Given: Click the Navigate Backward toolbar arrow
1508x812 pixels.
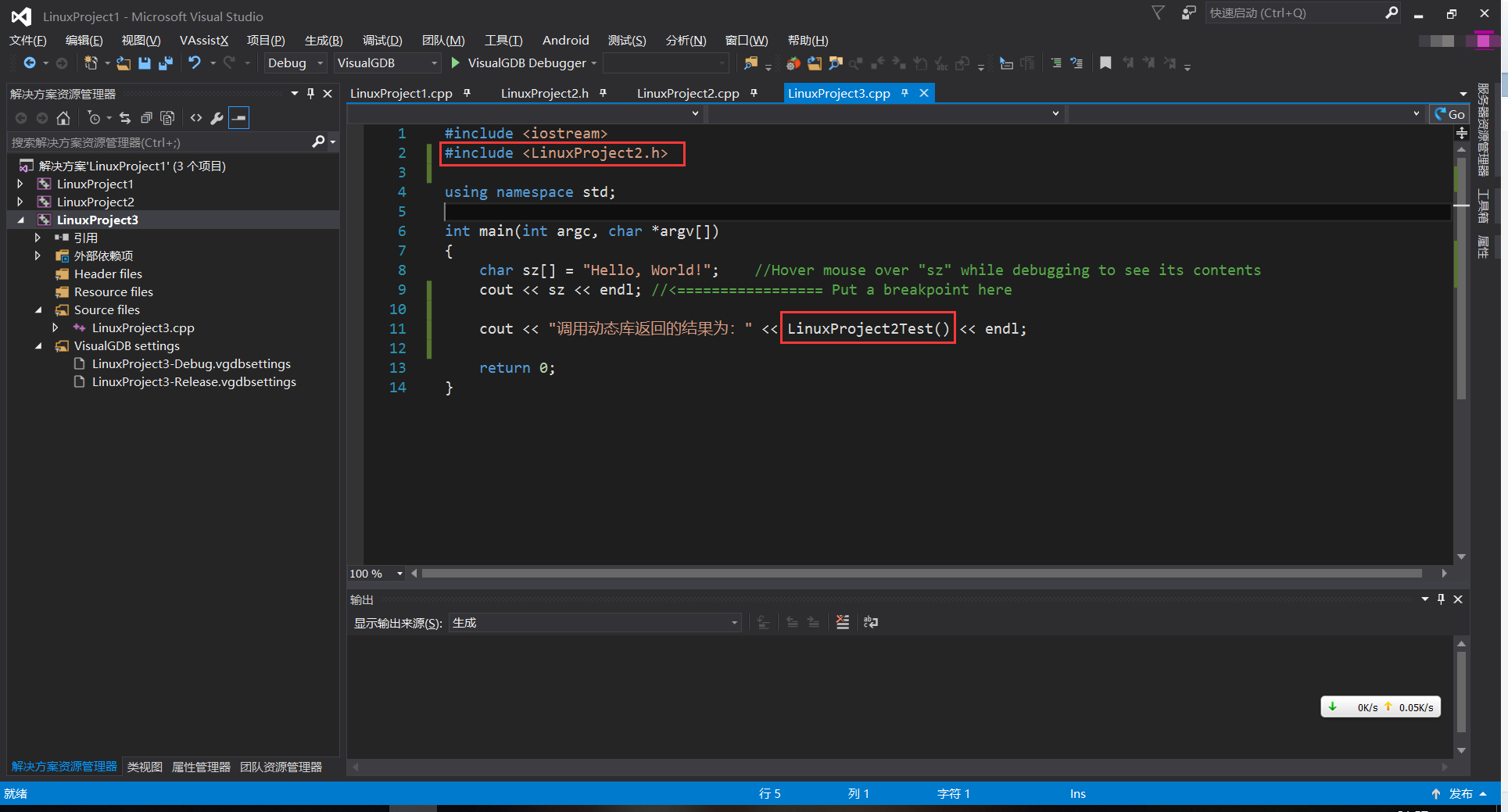Looking at the screenshot, I should pyautogui.click(x=30, y=63).
